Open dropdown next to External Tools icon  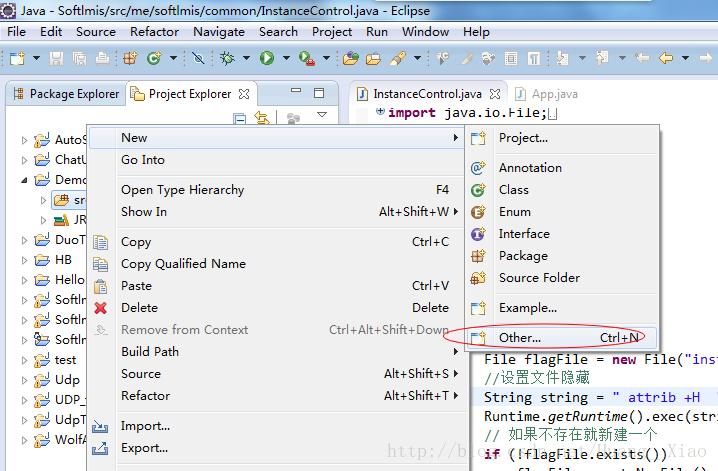(326, 58)
